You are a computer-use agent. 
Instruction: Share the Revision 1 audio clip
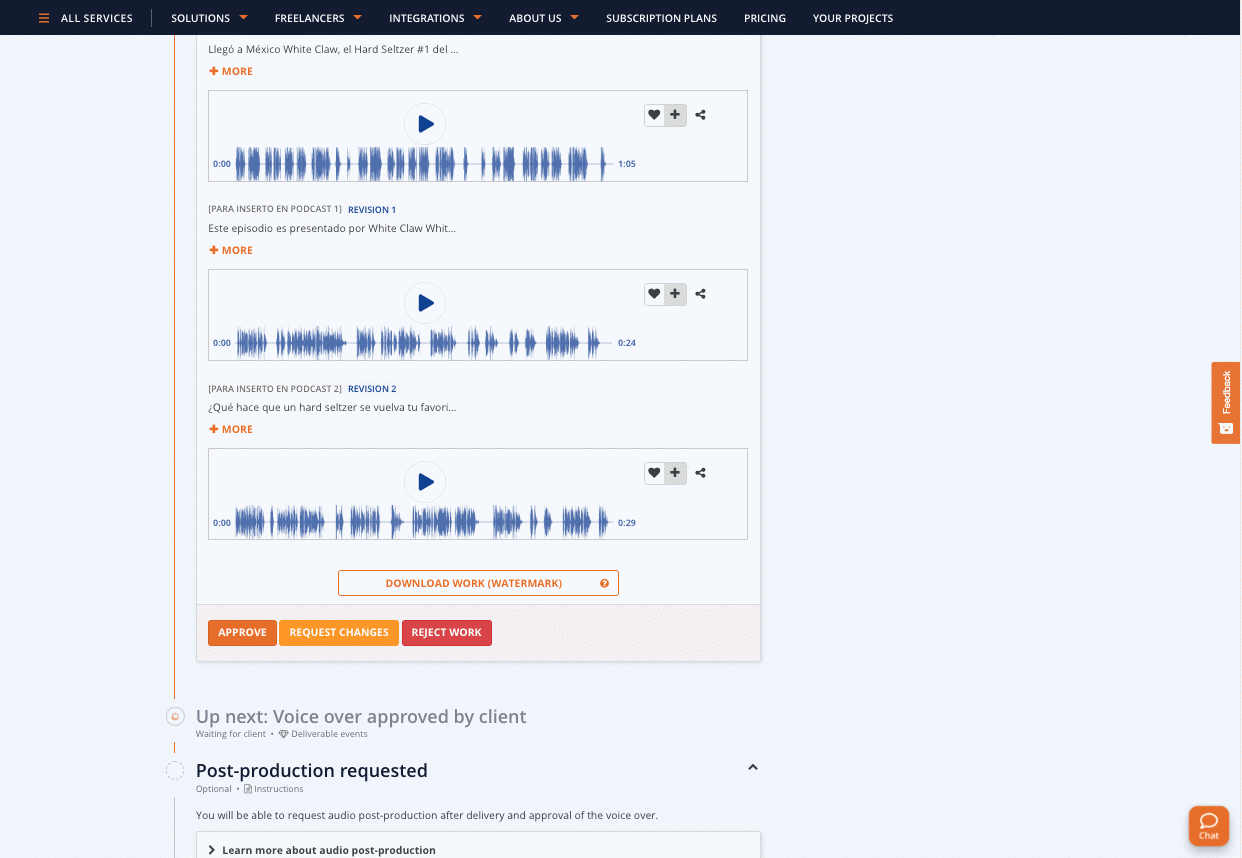[x=701, y=294]
